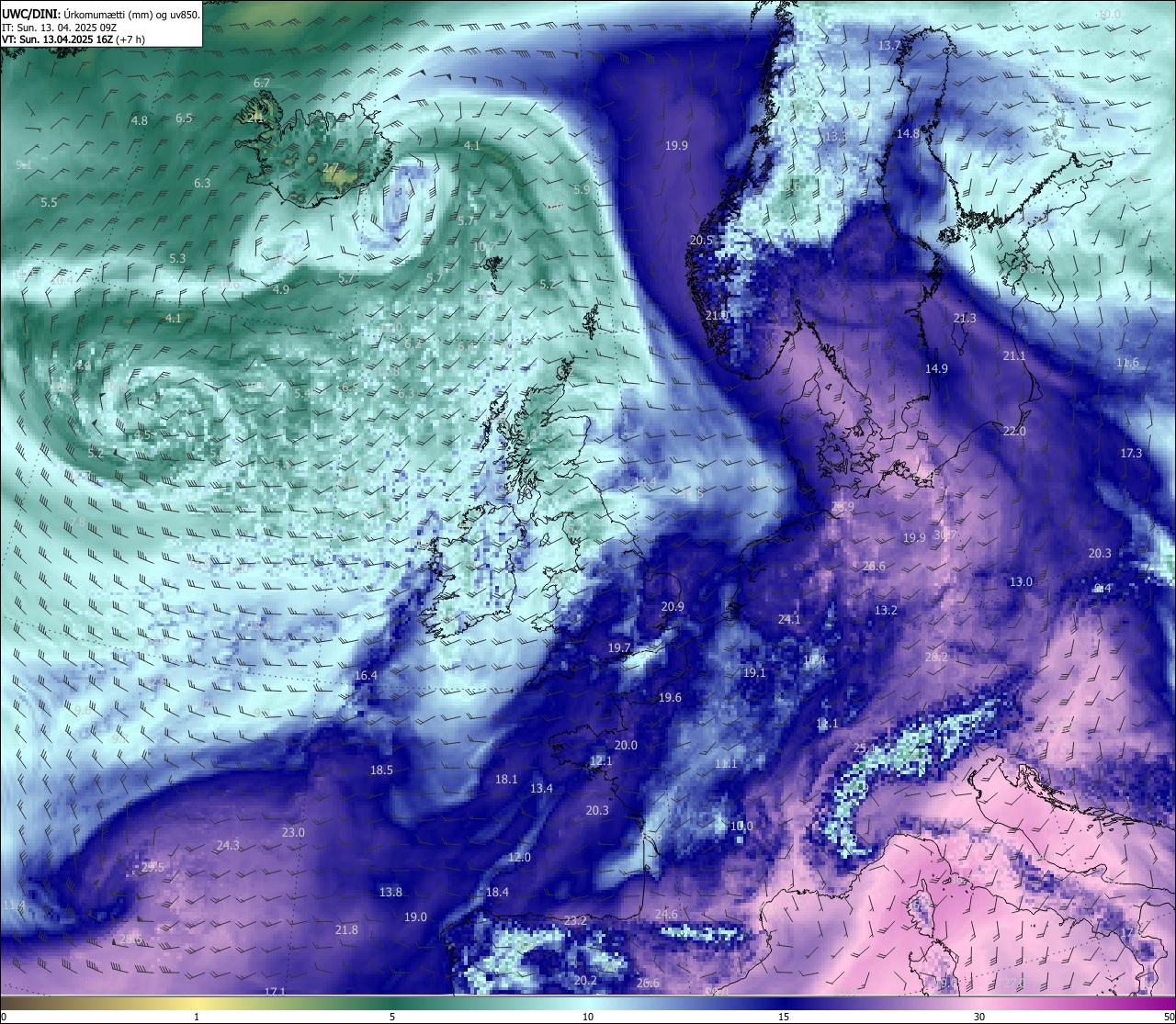
Task: Click the 24.1 value over Germany
Action: [789, 619]
